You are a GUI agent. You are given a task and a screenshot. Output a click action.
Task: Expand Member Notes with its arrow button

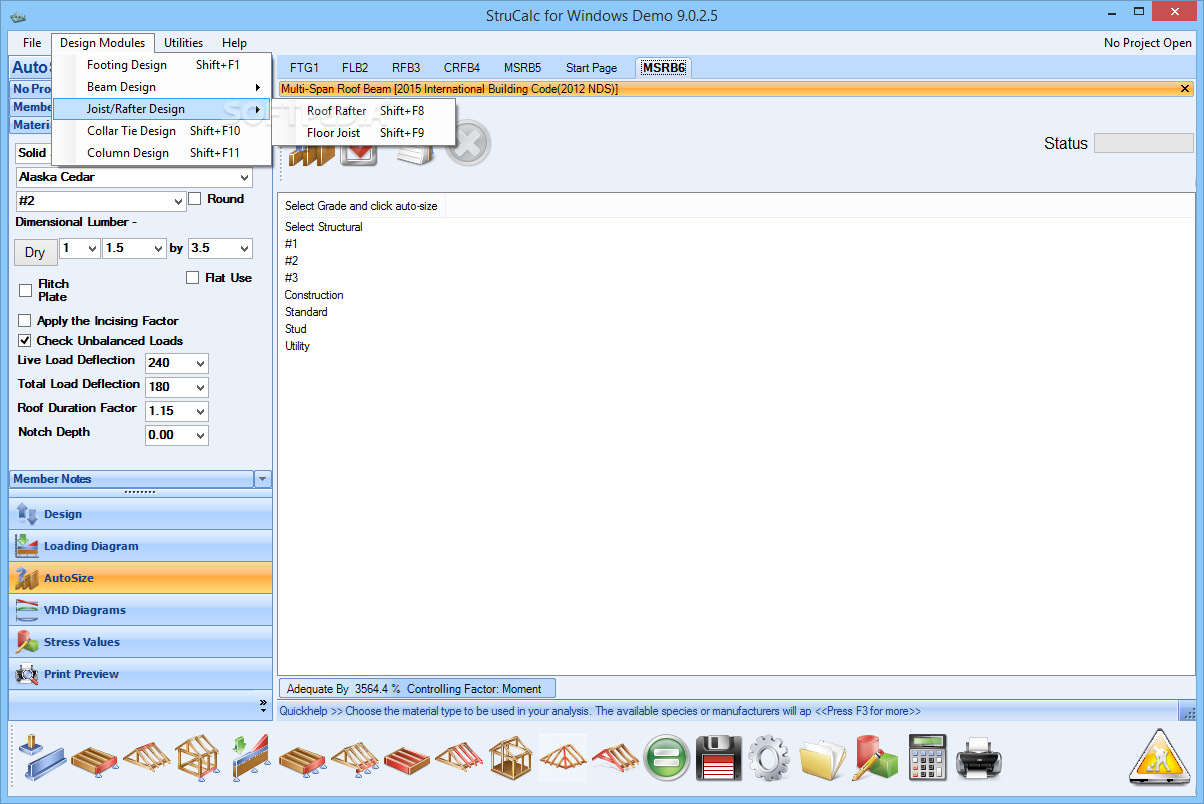coord(263,479)
